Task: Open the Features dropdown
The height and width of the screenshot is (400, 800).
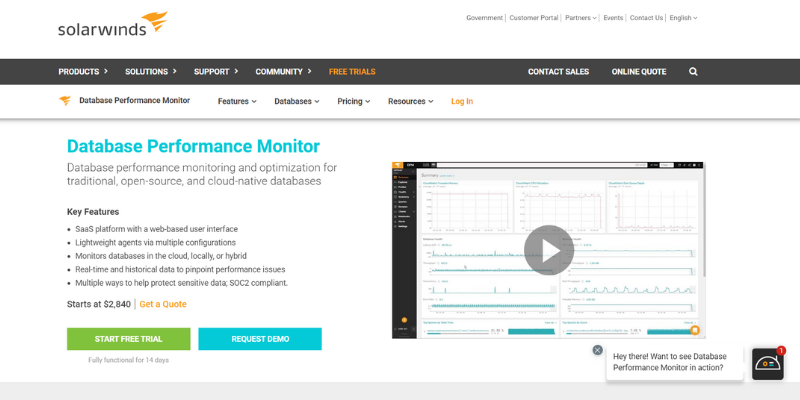Action: [237, 102]
